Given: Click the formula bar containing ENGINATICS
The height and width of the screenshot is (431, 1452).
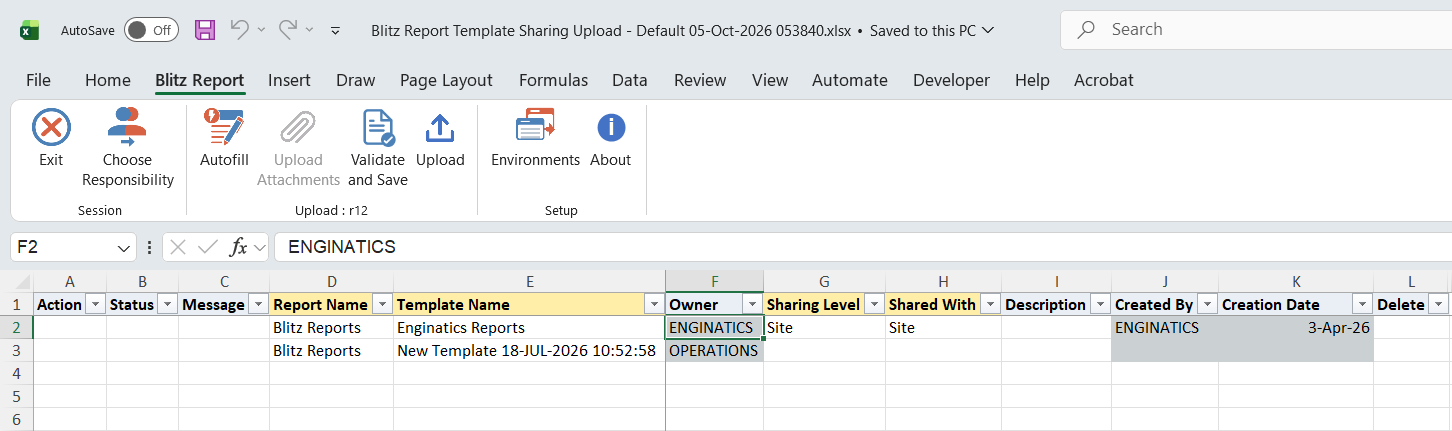Looking at the screenshot, I should click(x=862, y=247).
